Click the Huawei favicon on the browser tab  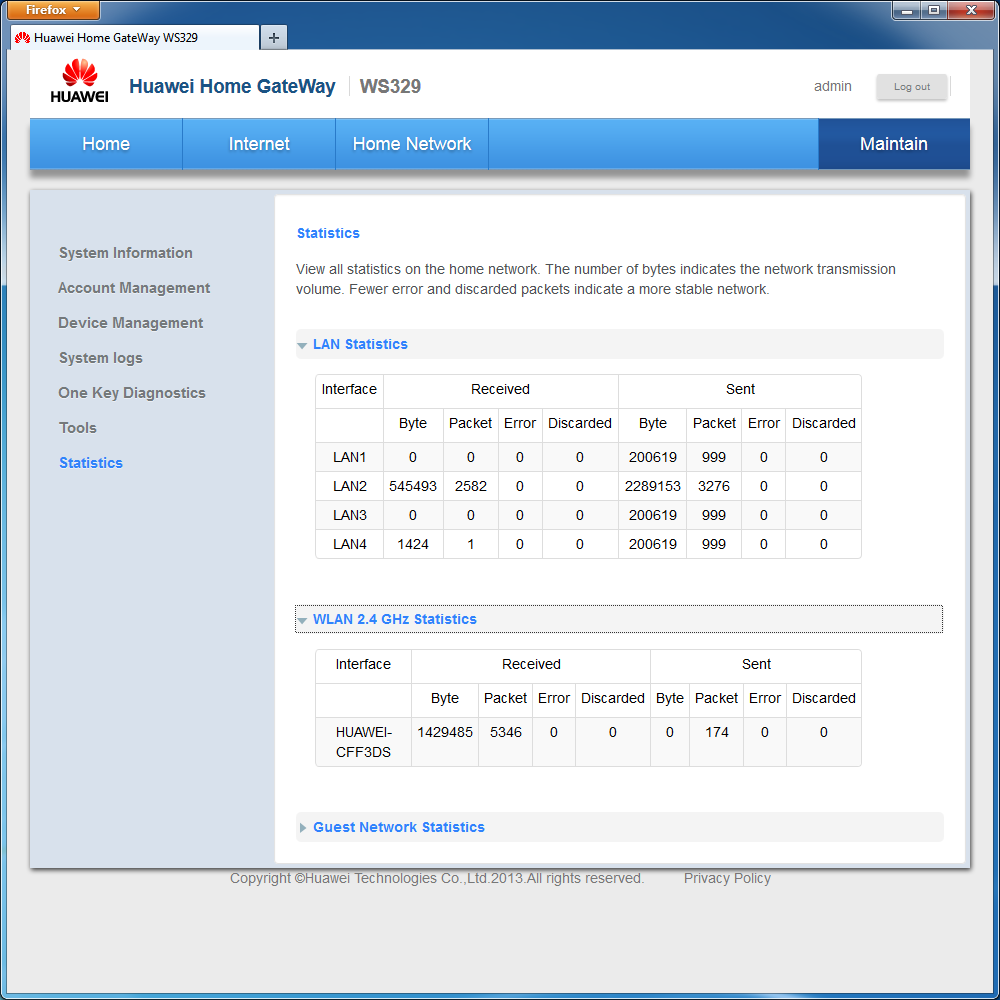tap(22, 38)
